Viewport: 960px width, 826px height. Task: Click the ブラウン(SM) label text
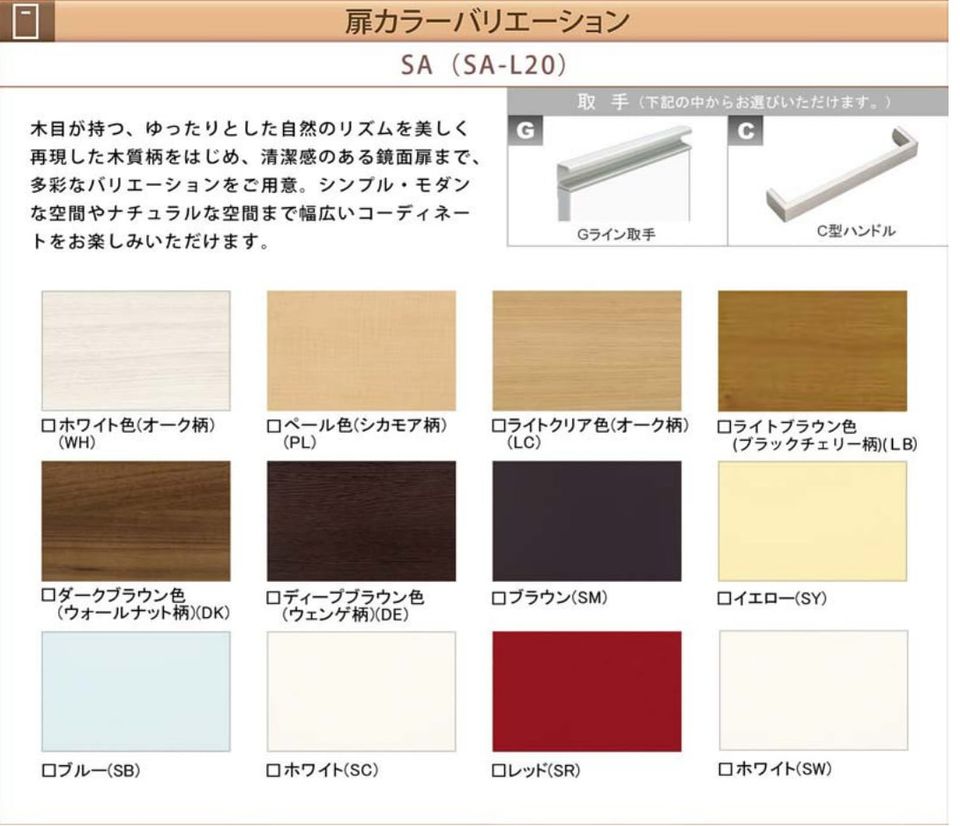point(558,598)
